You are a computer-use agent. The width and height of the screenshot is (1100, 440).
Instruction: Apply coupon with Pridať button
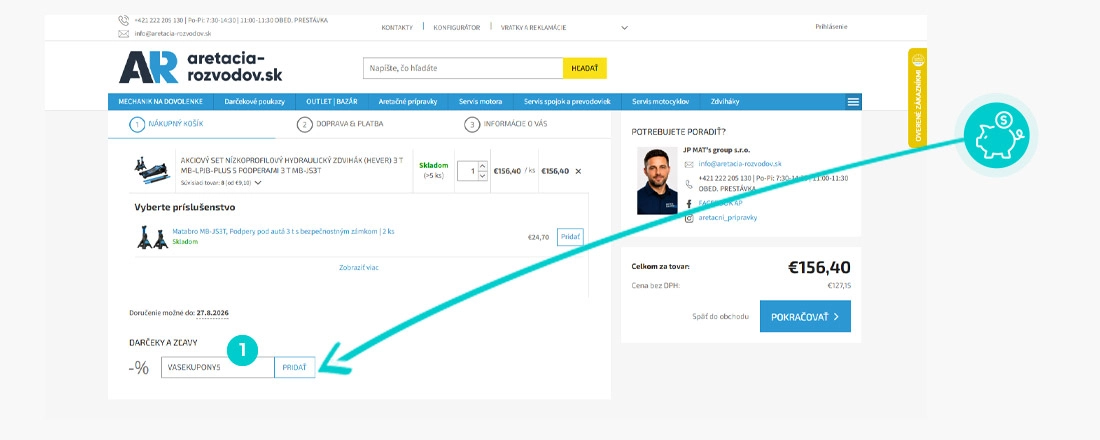click(295, 368)
